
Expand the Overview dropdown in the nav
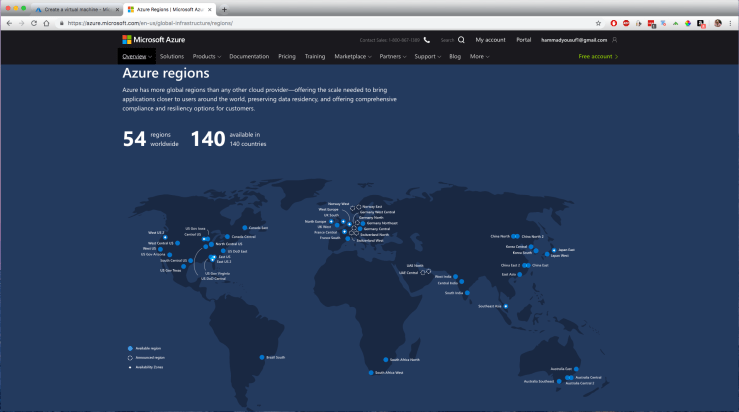[x=137, y=57]
